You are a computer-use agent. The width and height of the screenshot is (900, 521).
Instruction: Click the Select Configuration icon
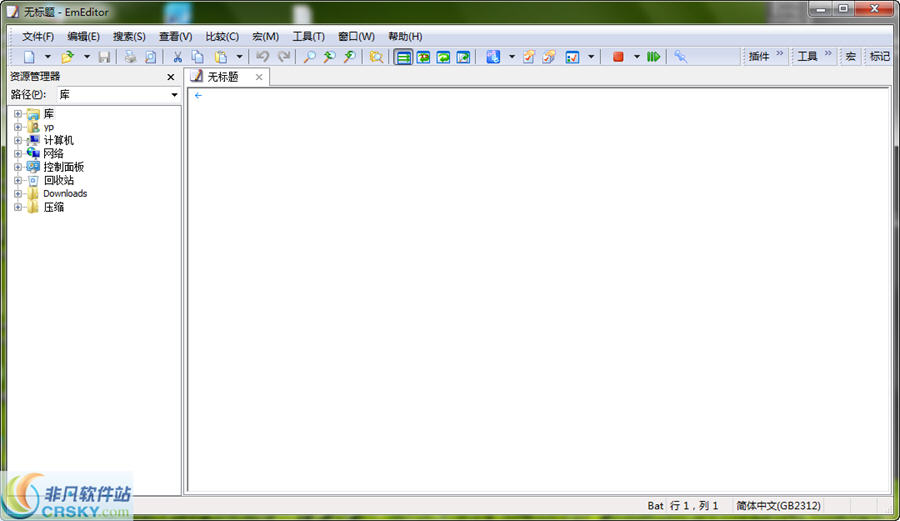coord(493,57)
